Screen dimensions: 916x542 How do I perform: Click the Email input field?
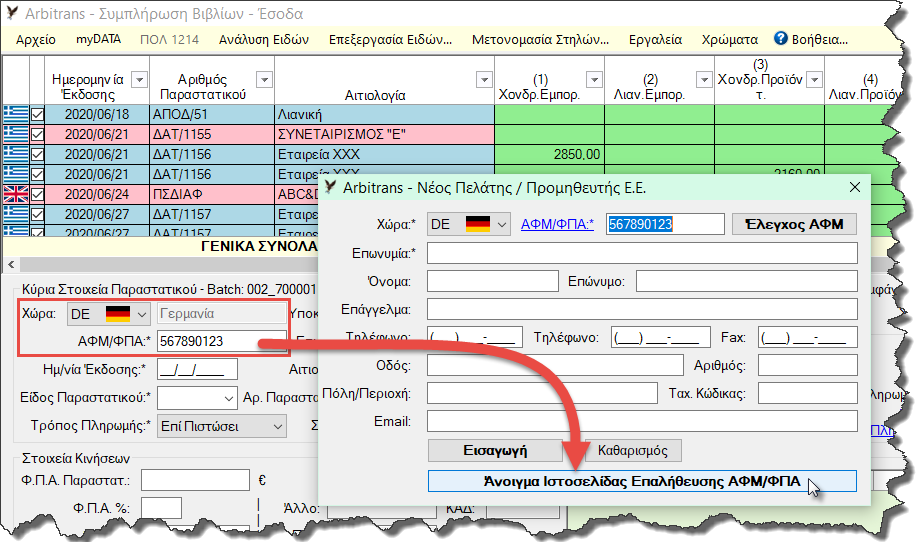coord(642,422)
